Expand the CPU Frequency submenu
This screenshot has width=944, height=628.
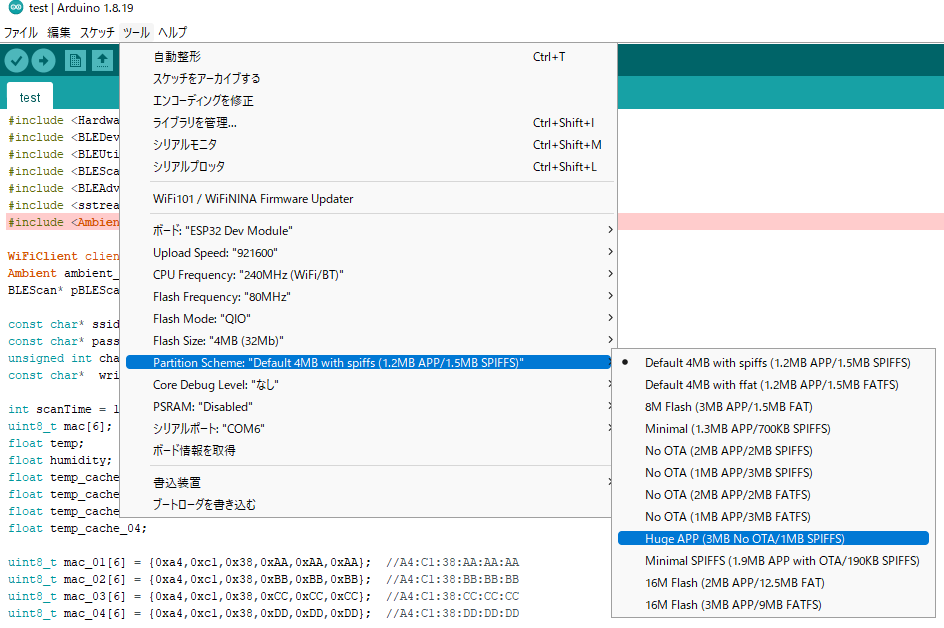click(368, 275)
